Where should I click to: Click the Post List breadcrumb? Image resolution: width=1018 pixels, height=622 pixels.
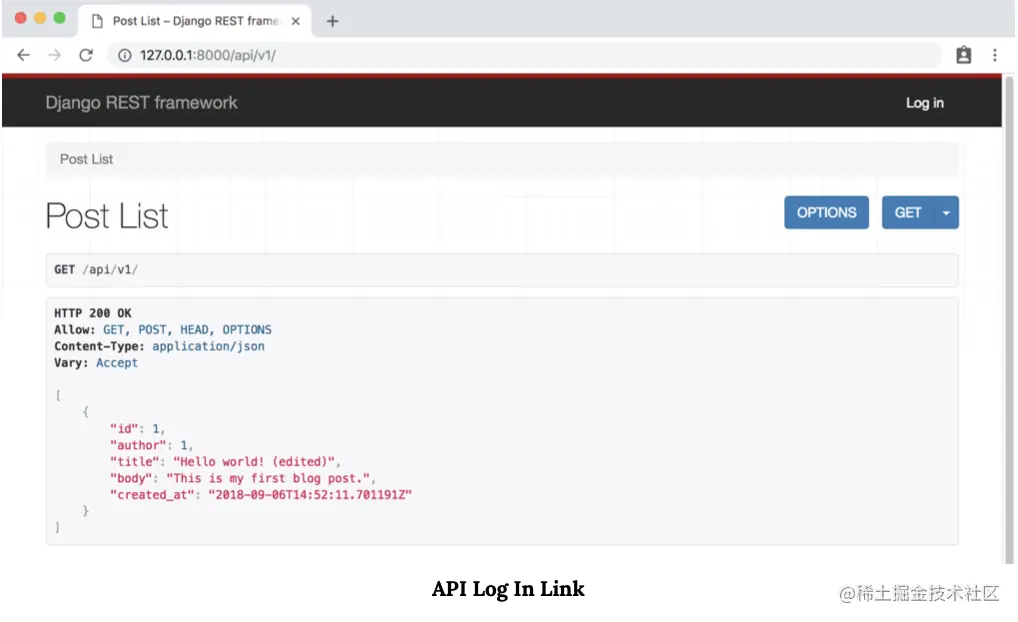coord(86,159)
